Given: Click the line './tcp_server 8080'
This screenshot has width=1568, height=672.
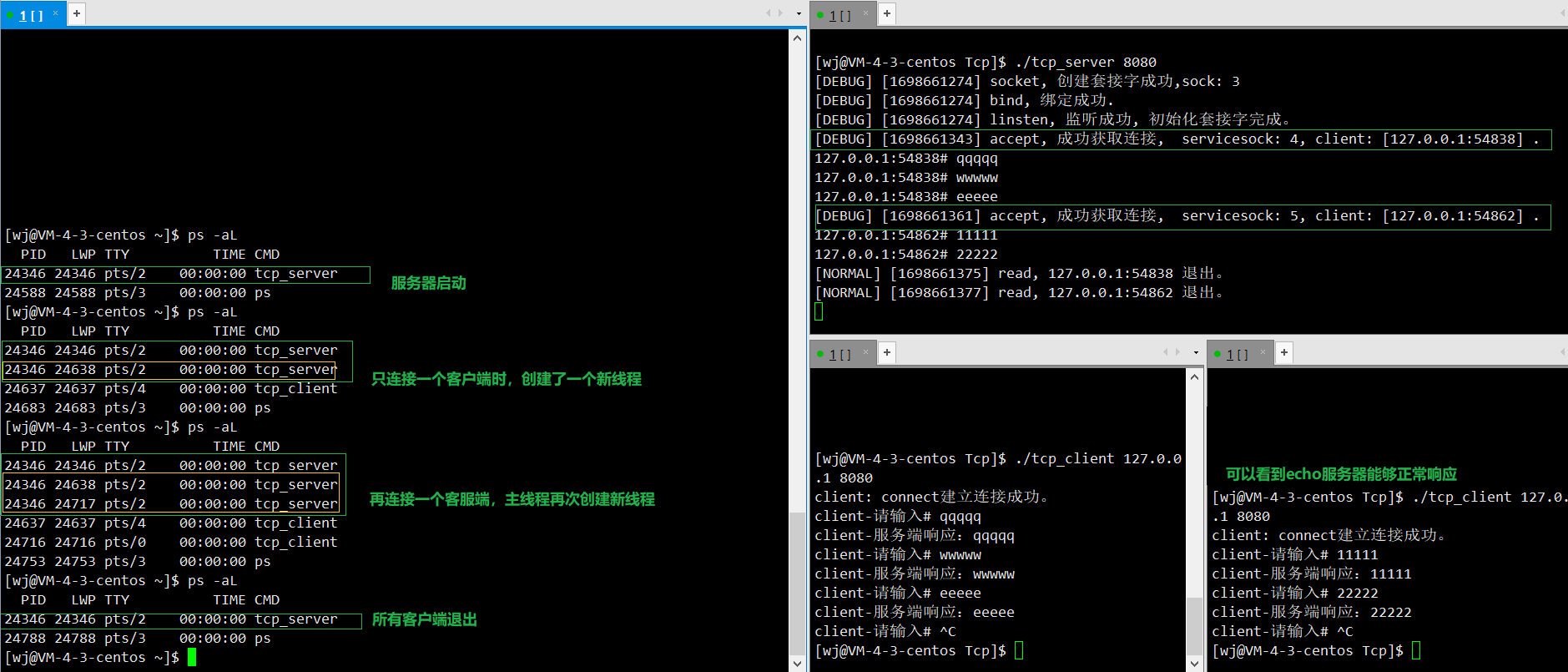Looking at the screenshot, I should pos(986,62).
